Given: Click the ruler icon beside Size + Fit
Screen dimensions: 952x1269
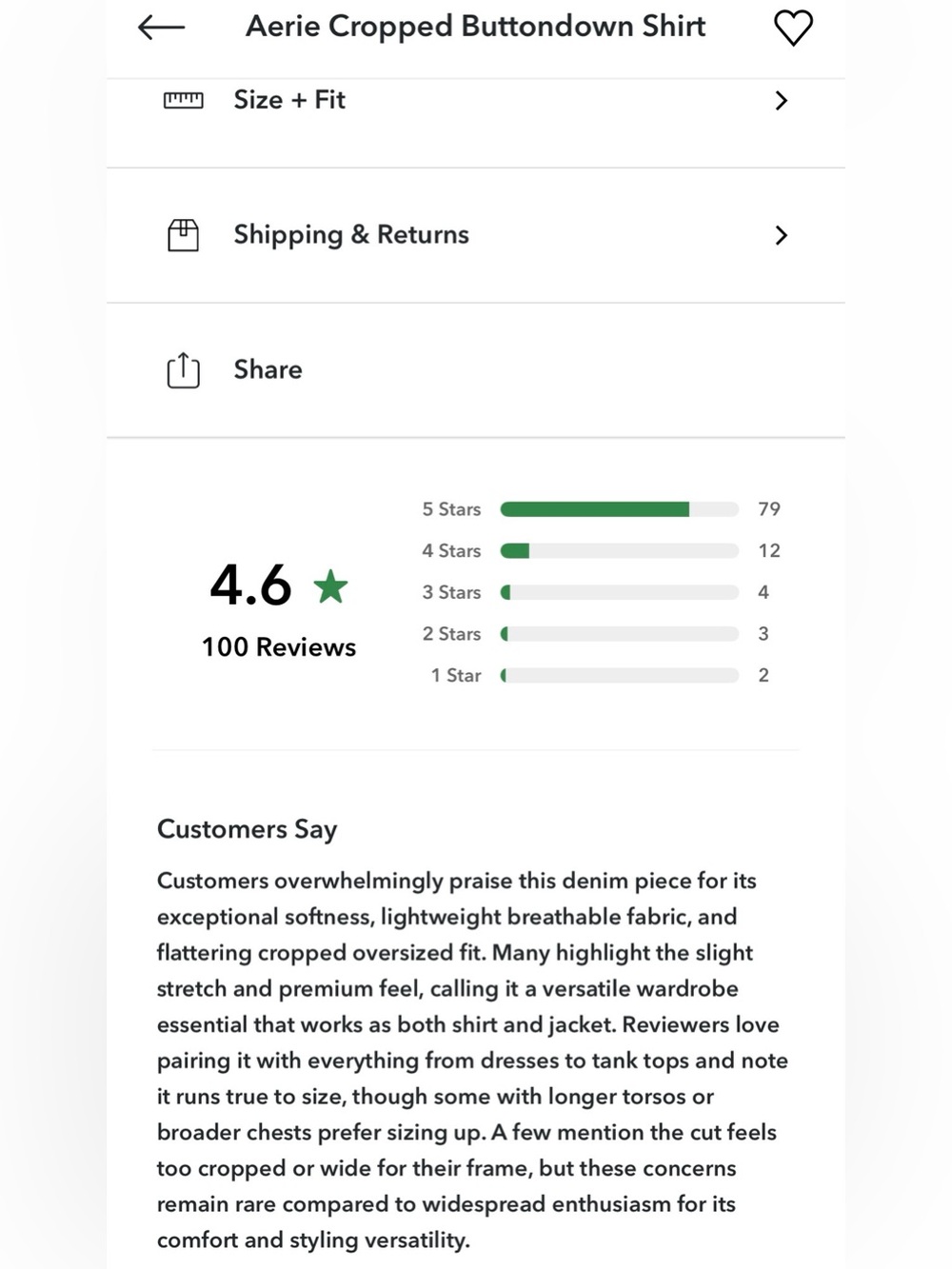Looking at the screenshot, I should 184,100.
